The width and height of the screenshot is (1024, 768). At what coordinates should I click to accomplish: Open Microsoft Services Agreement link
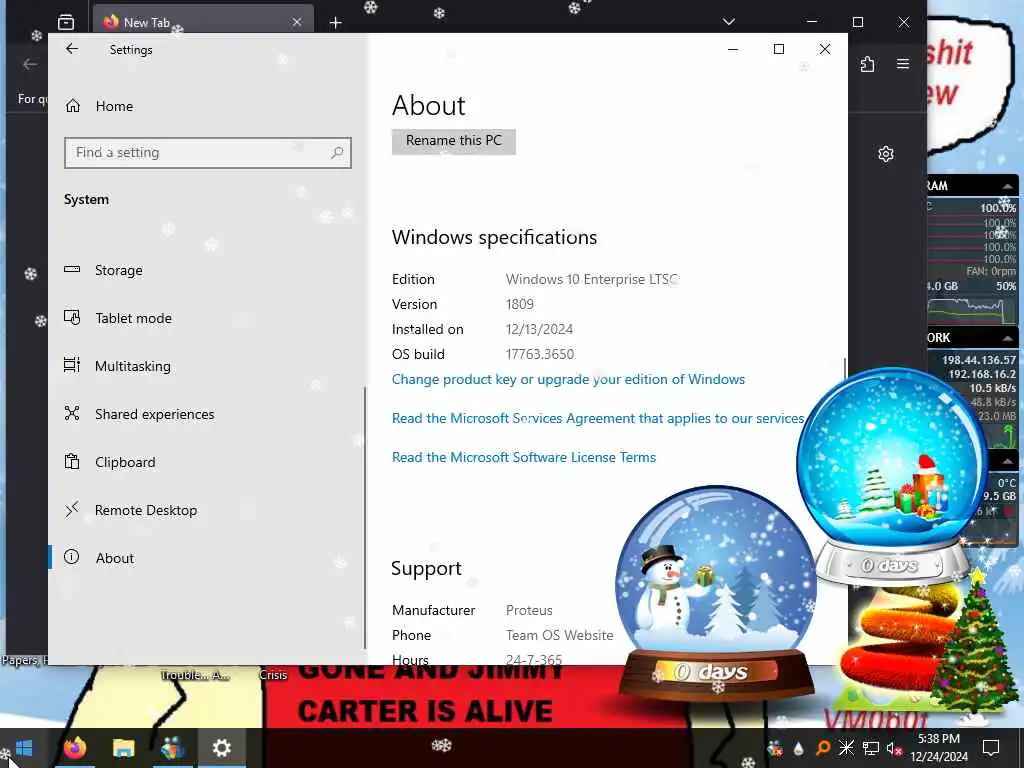tap(598, 419)
